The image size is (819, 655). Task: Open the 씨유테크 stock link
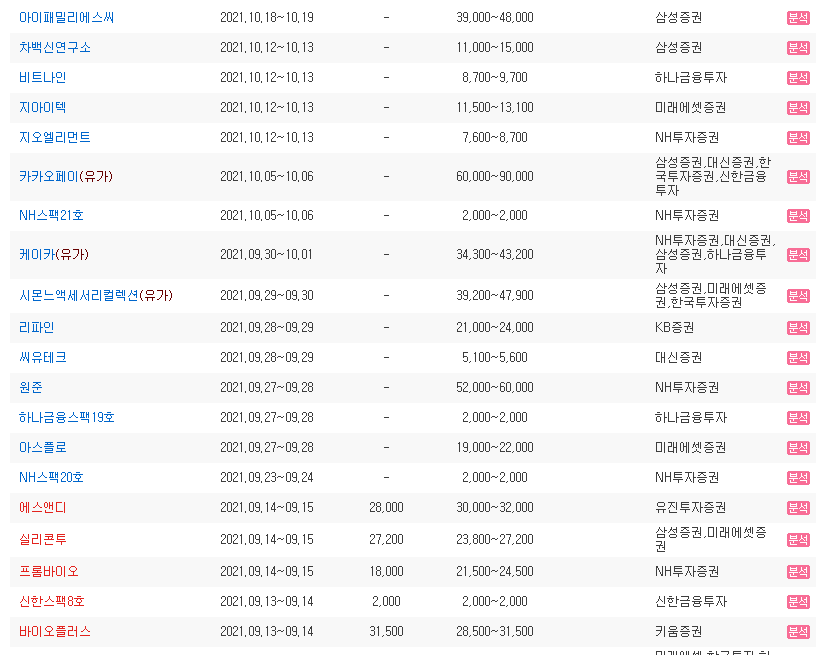43,358
